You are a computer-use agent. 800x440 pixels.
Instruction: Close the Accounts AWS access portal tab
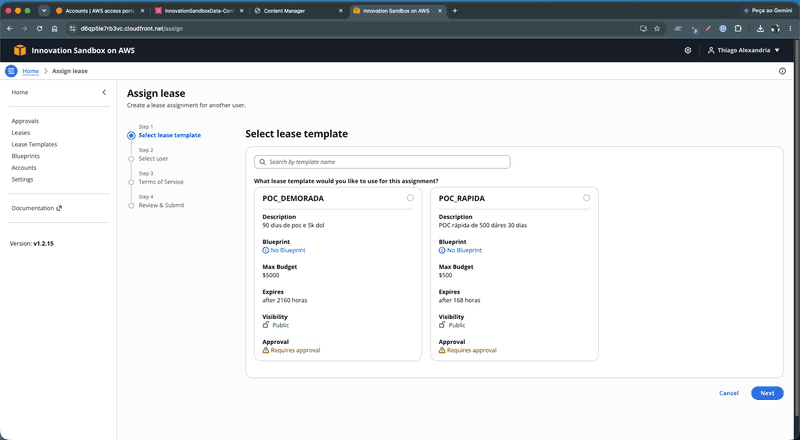tap(142, 11)
